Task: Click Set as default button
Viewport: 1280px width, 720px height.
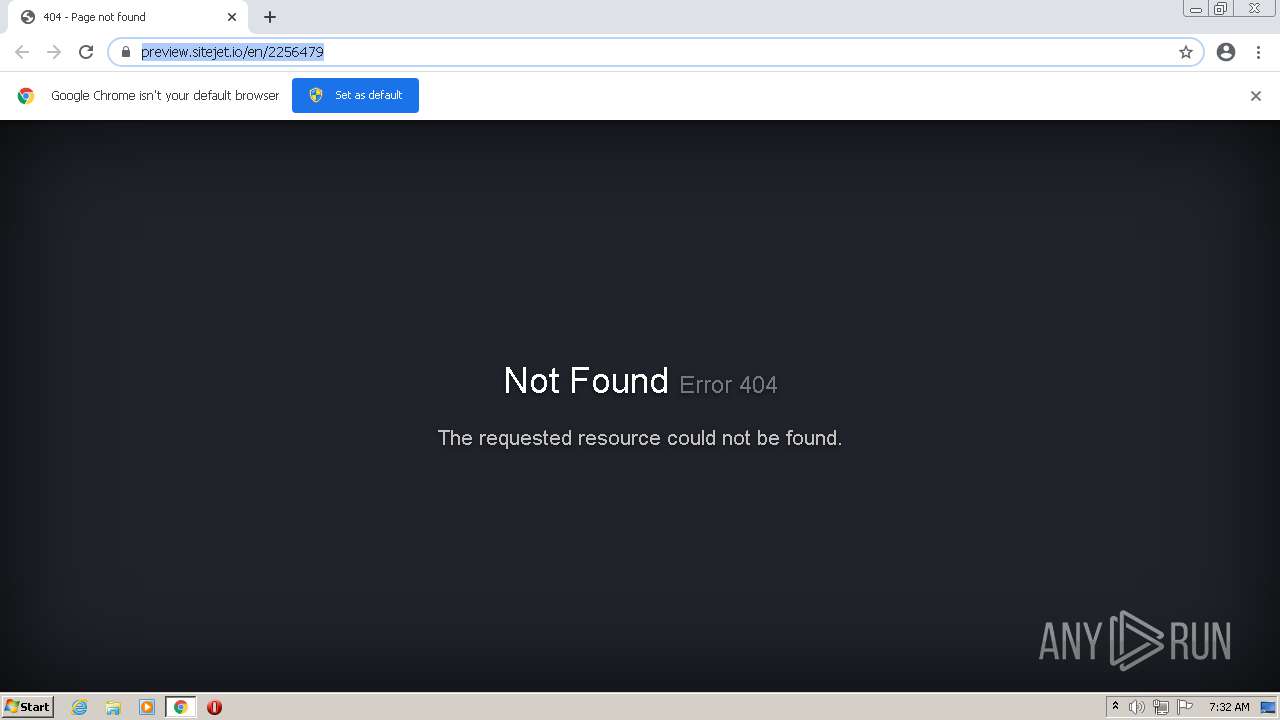Action: point(355,95)
